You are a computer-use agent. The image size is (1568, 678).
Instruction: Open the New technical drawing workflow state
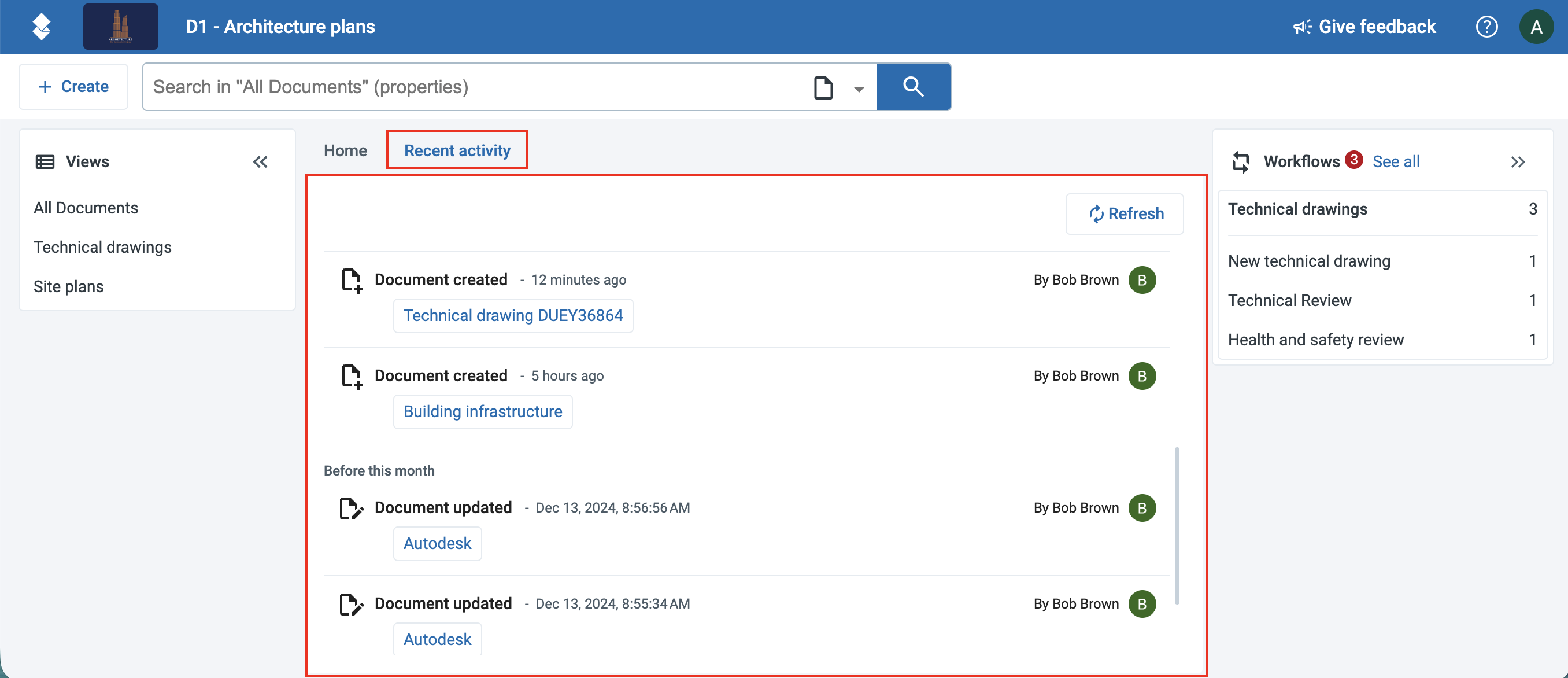[x=1382, y=261]
